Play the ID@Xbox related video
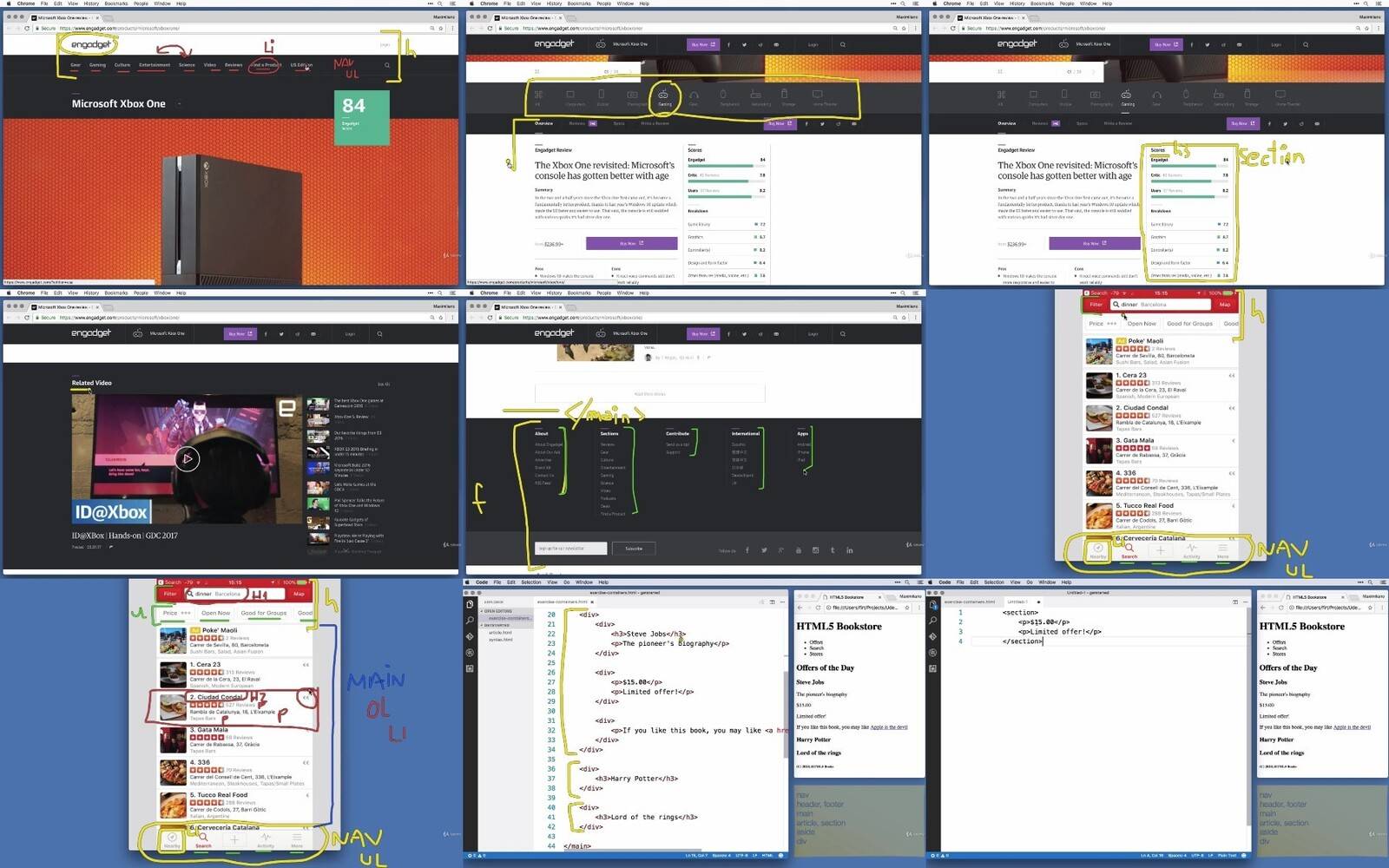The width and height of the screenshot is (1389, 868). pyautogui.click(x=187, y=458)
